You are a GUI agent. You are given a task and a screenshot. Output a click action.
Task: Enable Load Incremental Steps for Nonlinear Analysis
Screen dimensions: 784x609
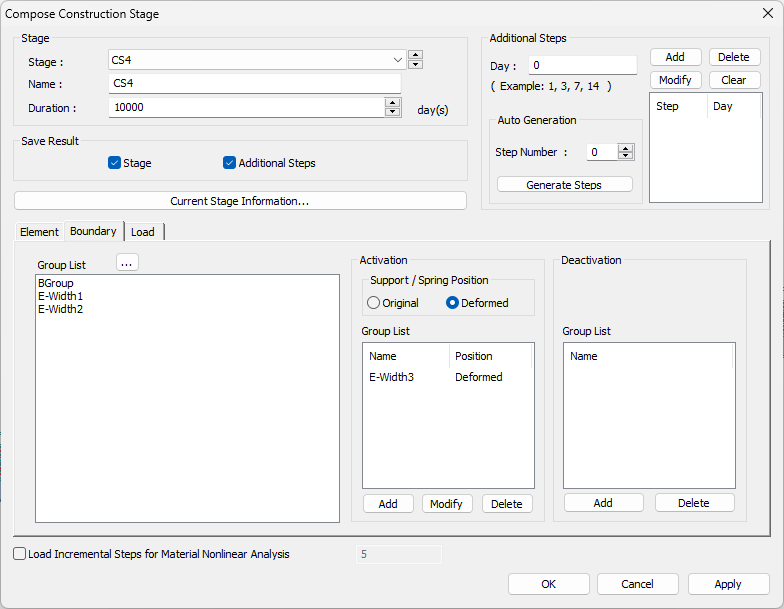point(20,554)
